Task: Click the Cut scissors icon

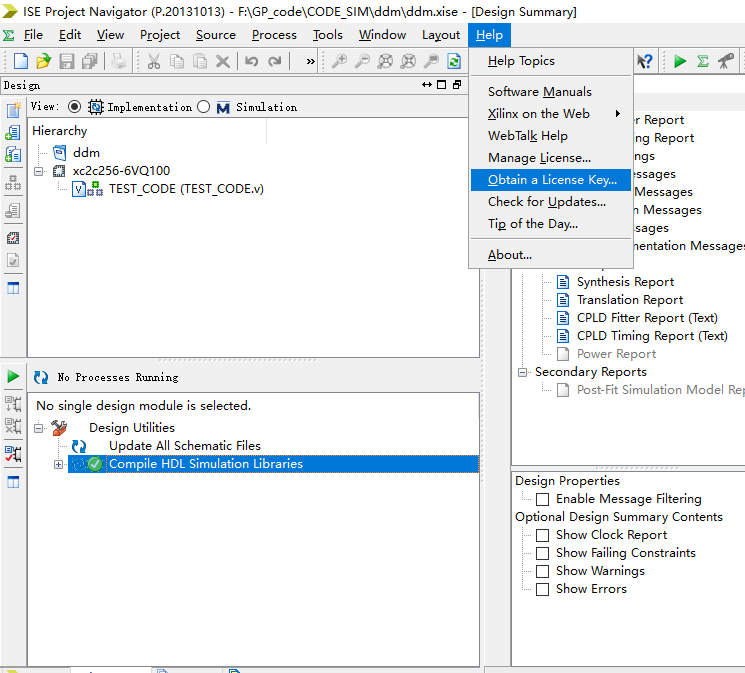Action: tap(153, 61)
